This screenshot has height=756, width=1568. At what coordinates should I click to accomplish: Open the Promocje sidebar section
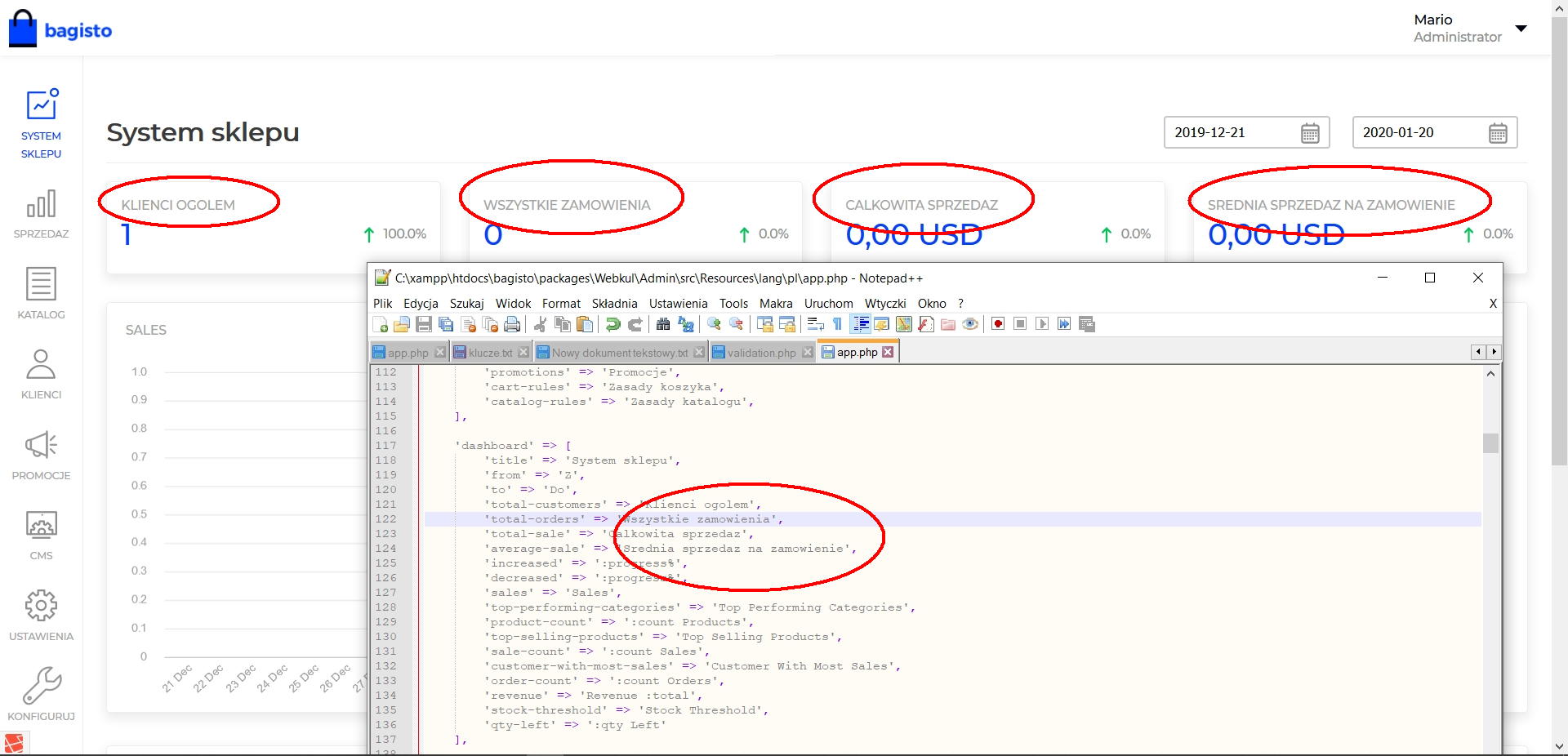(41, 455)
